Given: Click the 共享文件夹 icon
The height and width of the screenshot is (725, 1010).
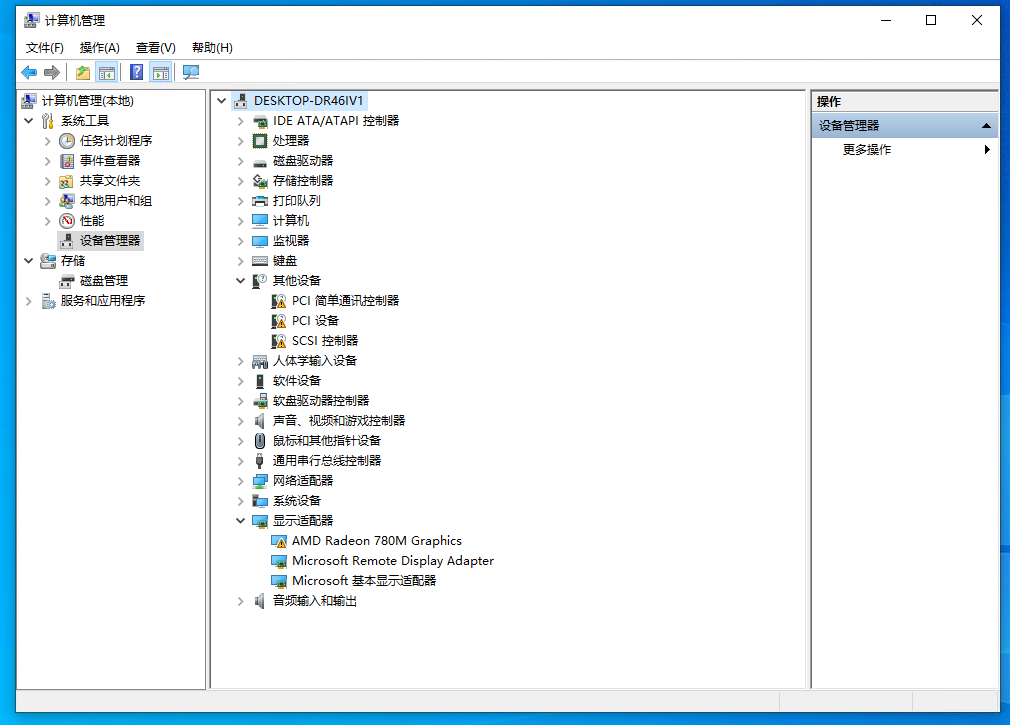Looking at the screenshot, I should (x=66, y=181).
